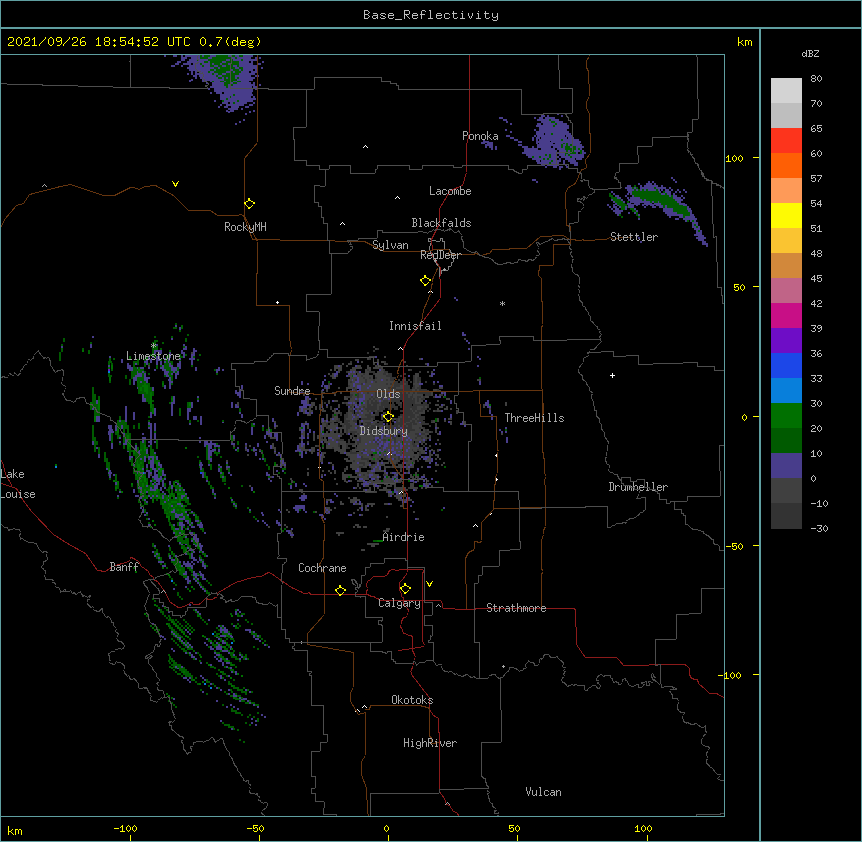Screen dimensions: 862x842
Task: Click the Stettler city label
Action: coord(634,237)
